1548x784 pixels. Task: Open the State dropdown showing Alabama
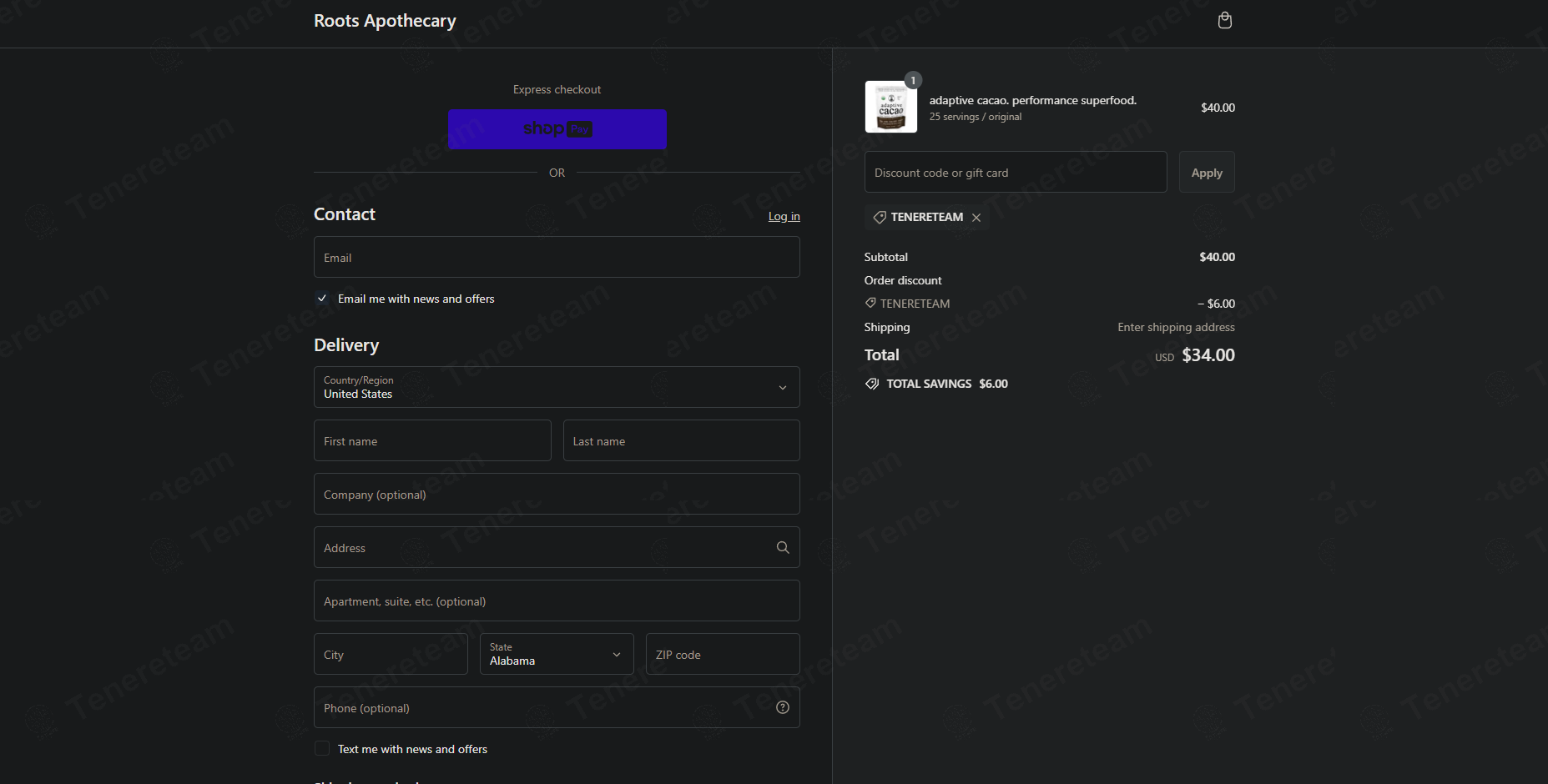coord(557,654)
